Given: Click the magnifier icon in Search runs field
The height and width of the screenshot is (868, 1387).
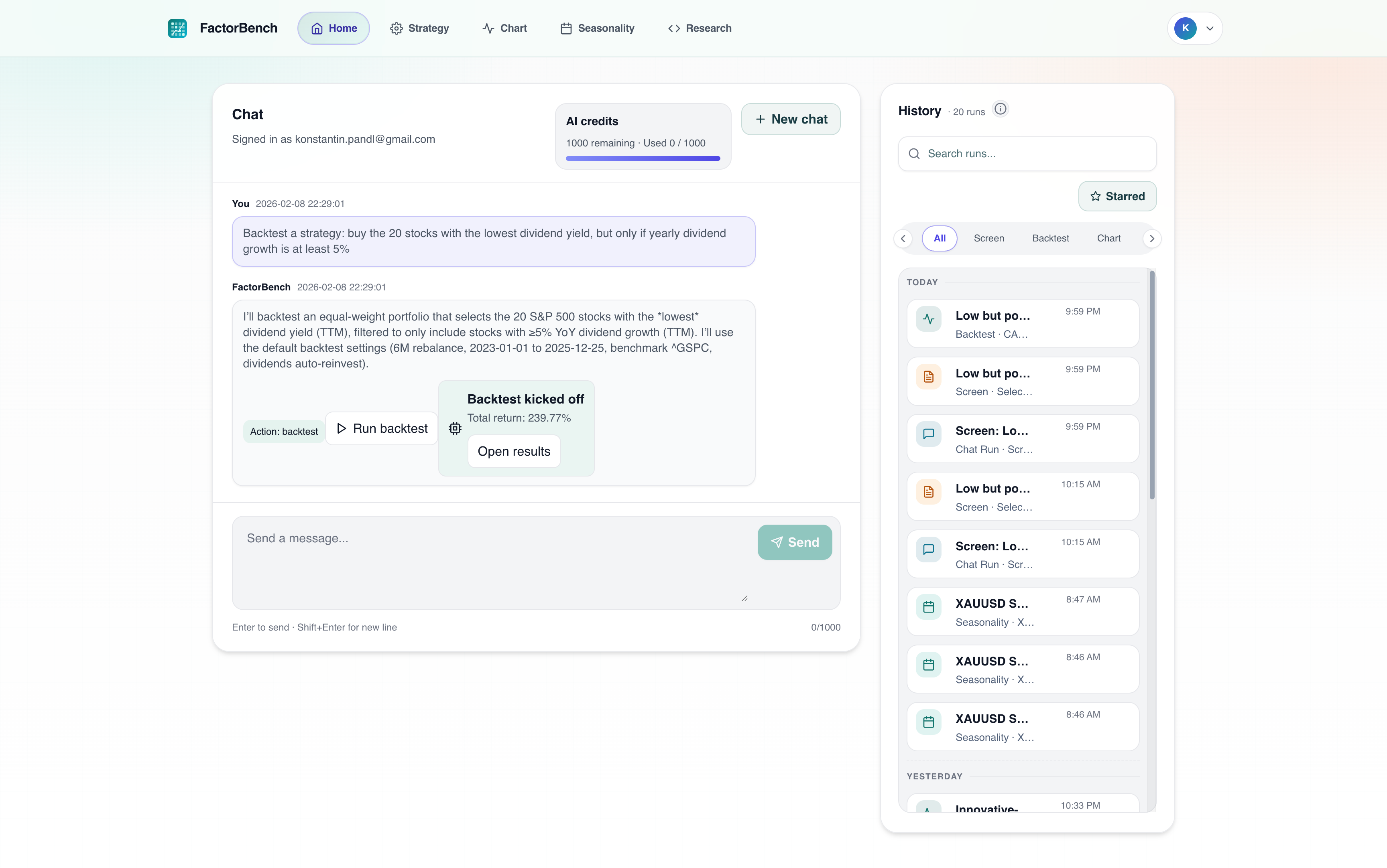Looking at the screenshot, I should 915,153.
